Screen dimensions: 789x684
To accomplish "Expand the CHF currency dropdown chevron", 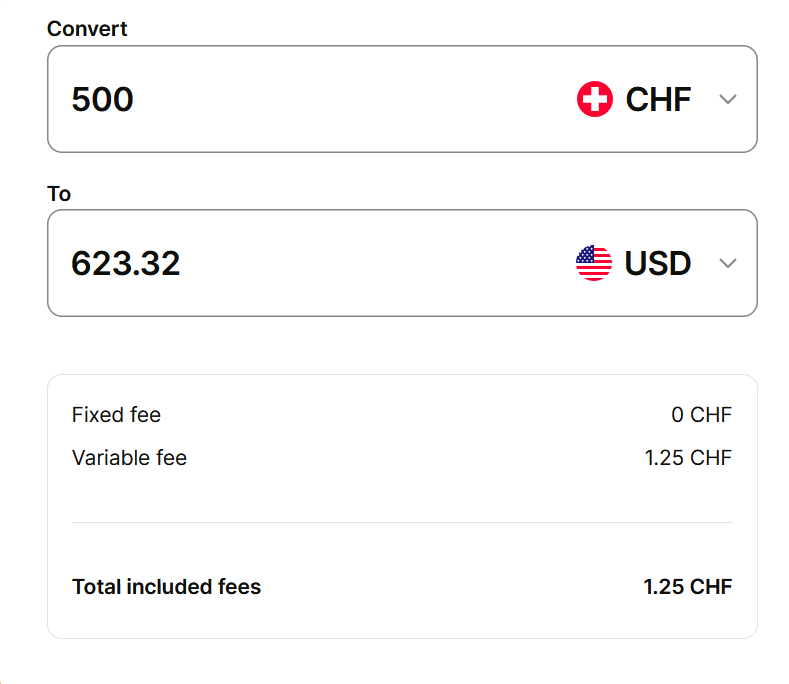I will pos(728,99).
